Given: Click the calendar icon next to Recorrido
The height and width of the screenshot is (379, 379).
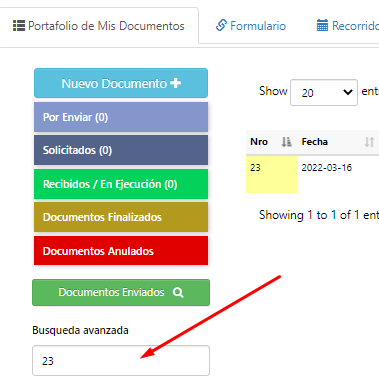Looking at the screenshot, I should click(322, 25).
